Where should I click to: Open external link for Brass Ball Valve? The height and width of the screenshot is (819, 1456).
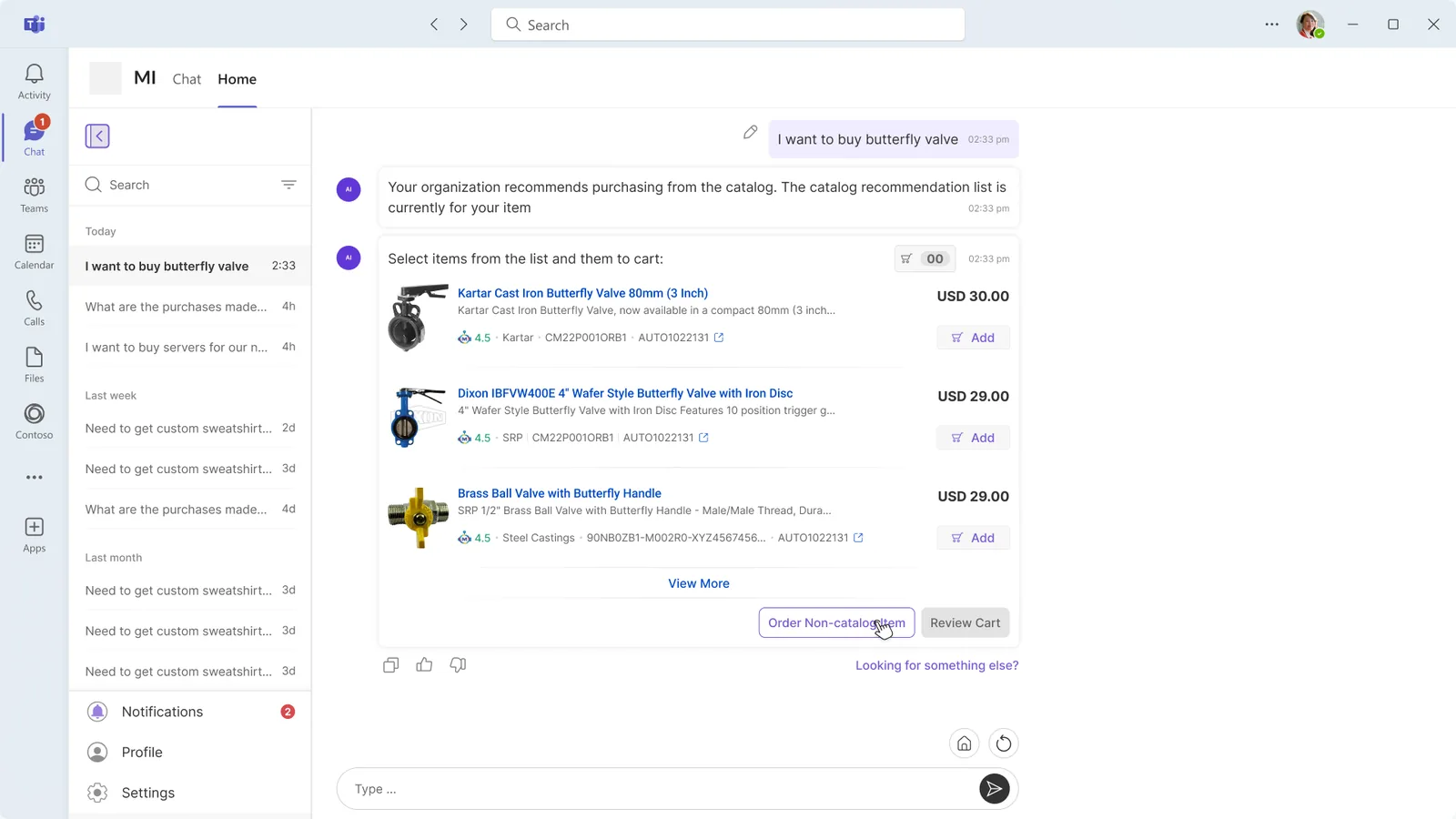(x=858, y=538)
